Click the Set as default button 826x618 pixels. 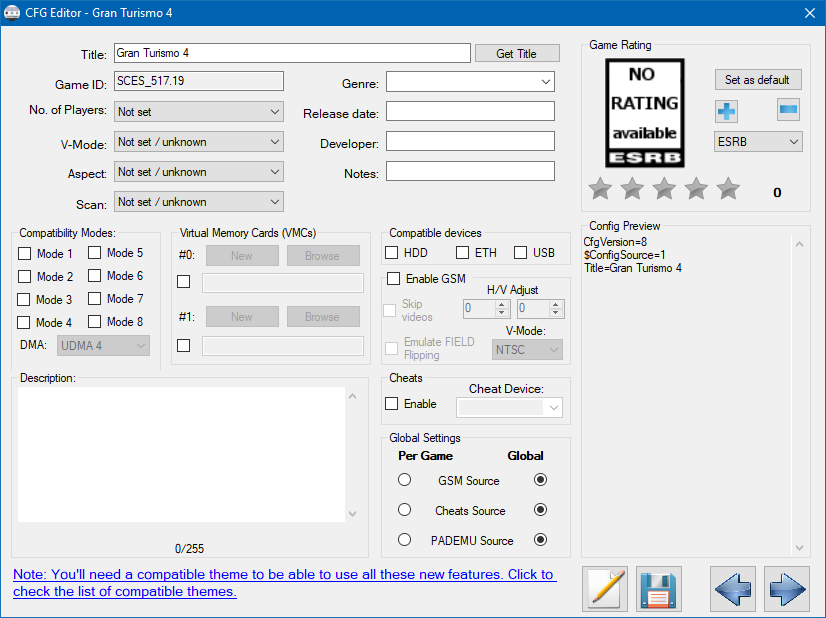pos(758,80)
